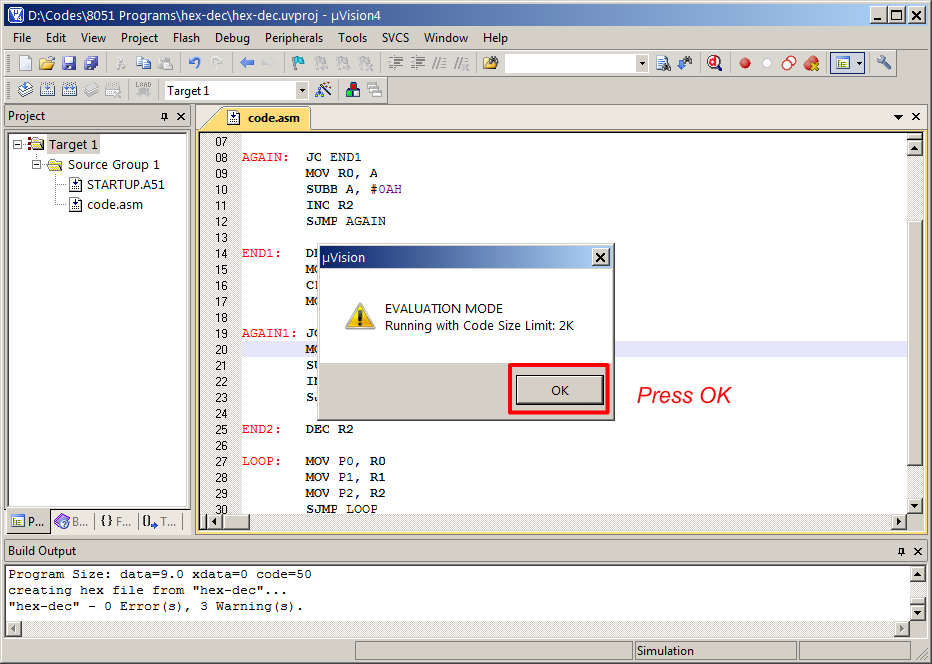Switch to the Functions panel tab

[116, 522]
